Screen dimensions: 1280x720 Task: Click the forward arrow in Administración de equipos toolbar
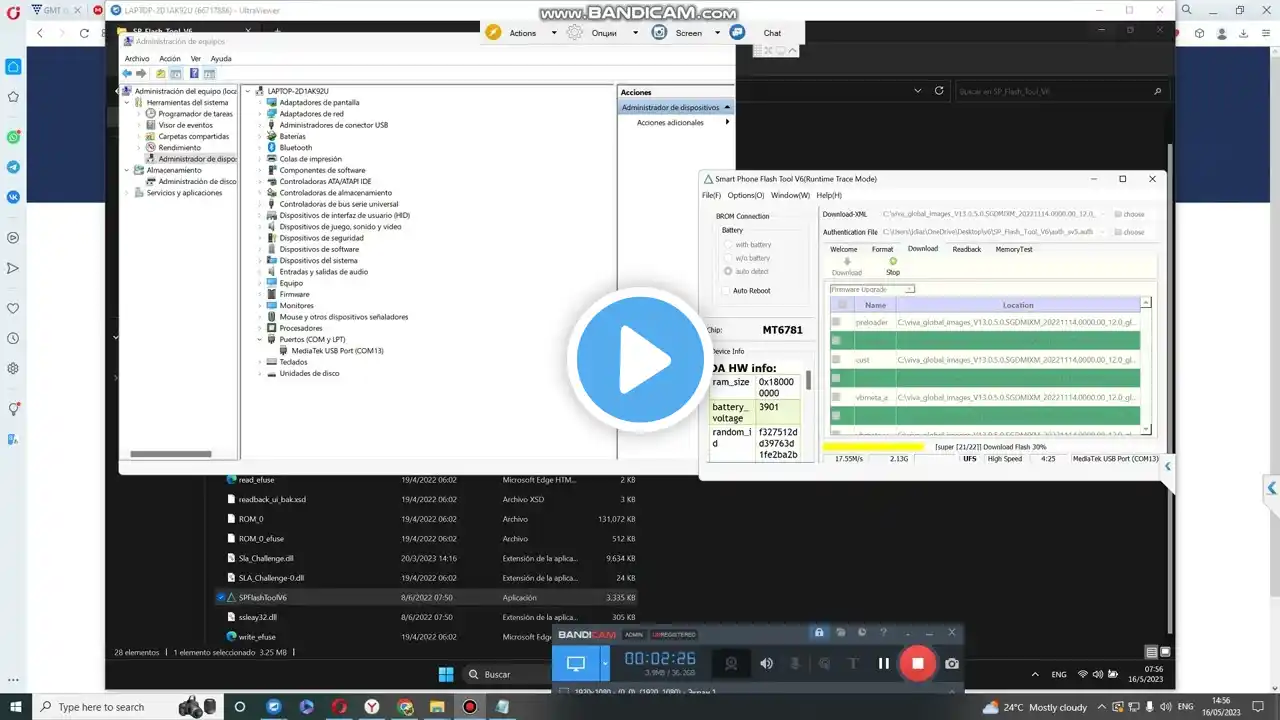(141, 73)
